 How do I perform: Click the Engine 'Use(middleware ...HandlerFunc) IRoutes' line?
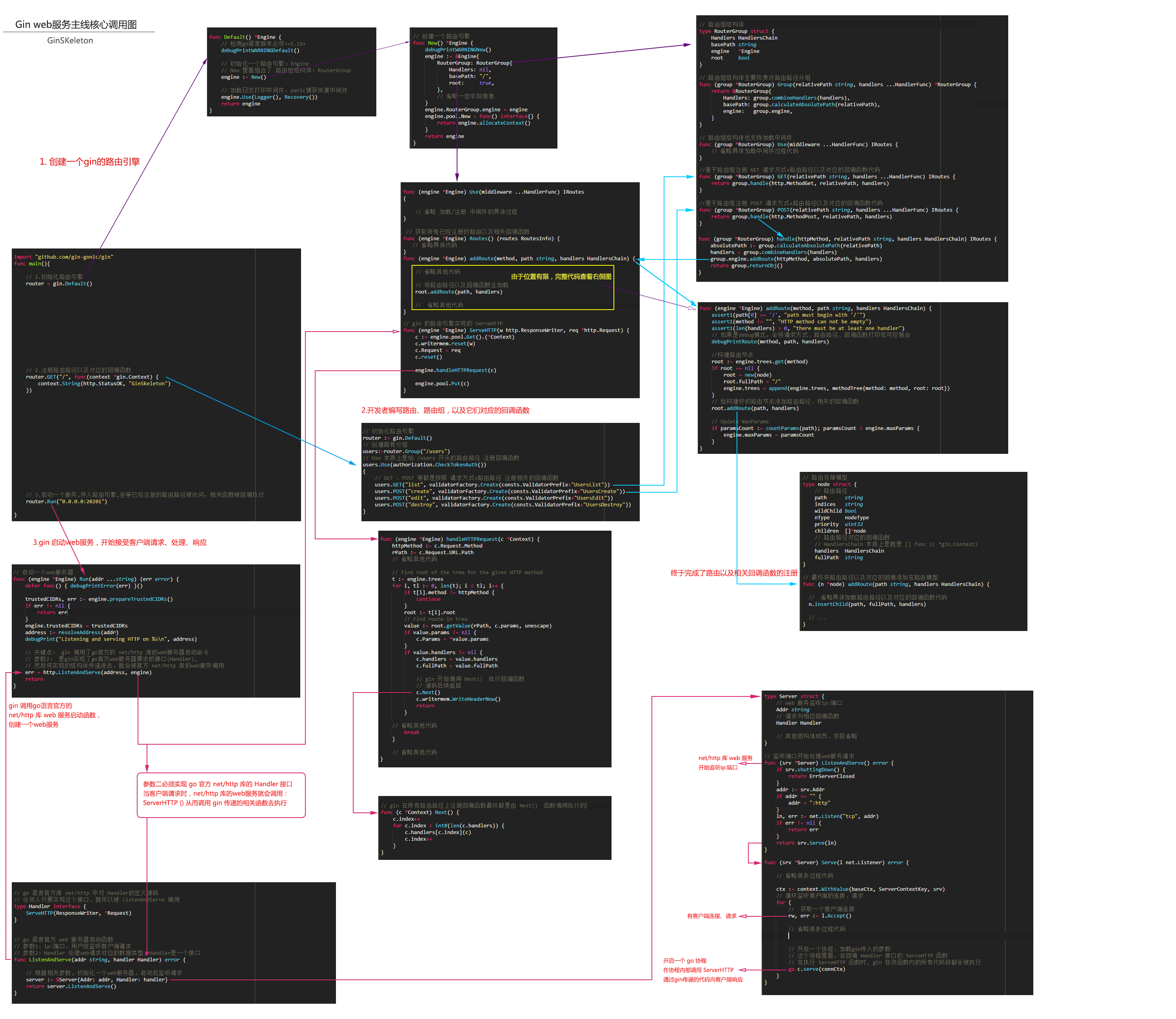point(494,192)
